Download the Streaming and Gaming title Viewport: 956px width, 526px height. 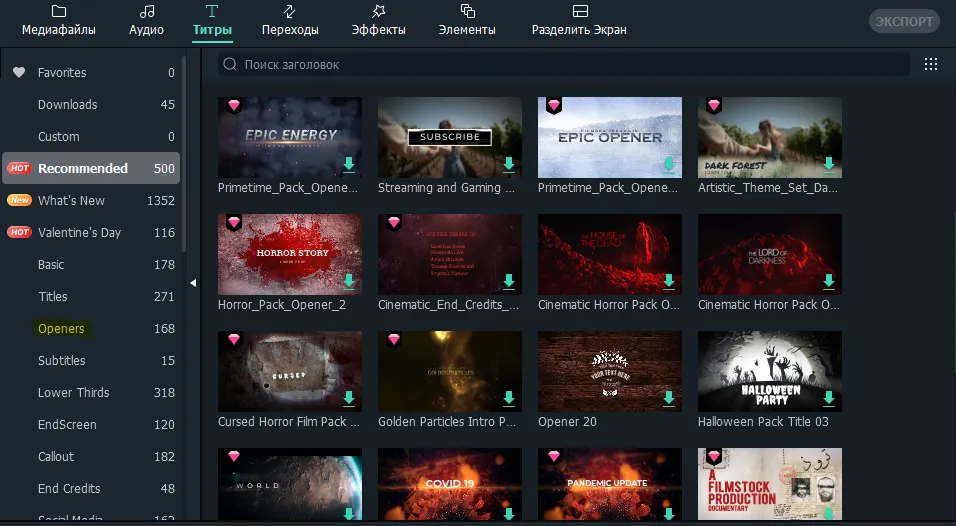(509, 164)
